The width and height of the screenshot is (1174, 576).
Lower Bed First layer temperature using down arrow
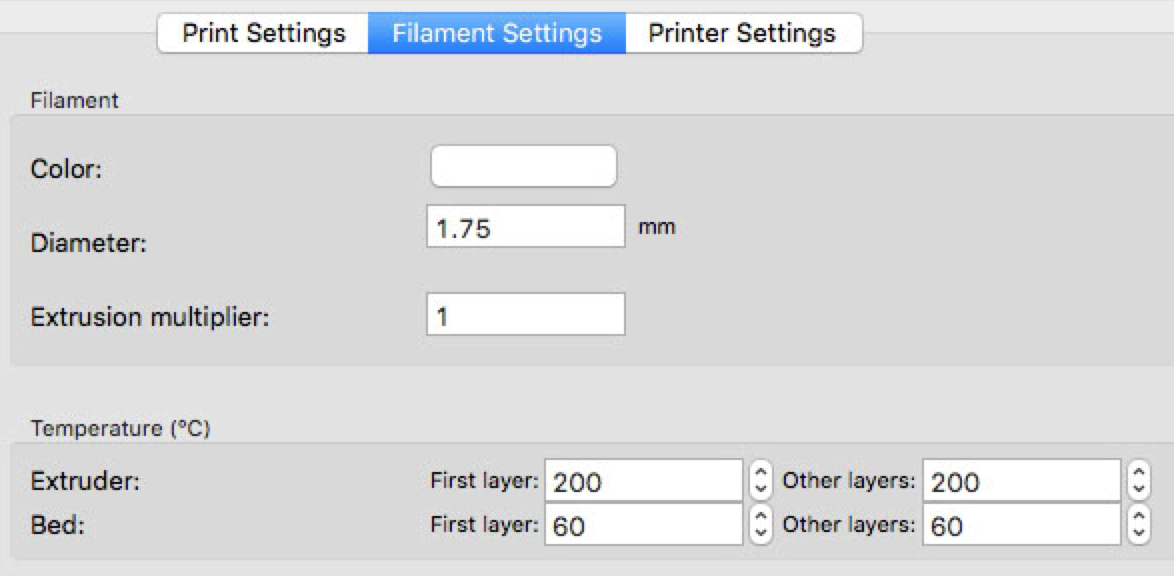(760, 533)
